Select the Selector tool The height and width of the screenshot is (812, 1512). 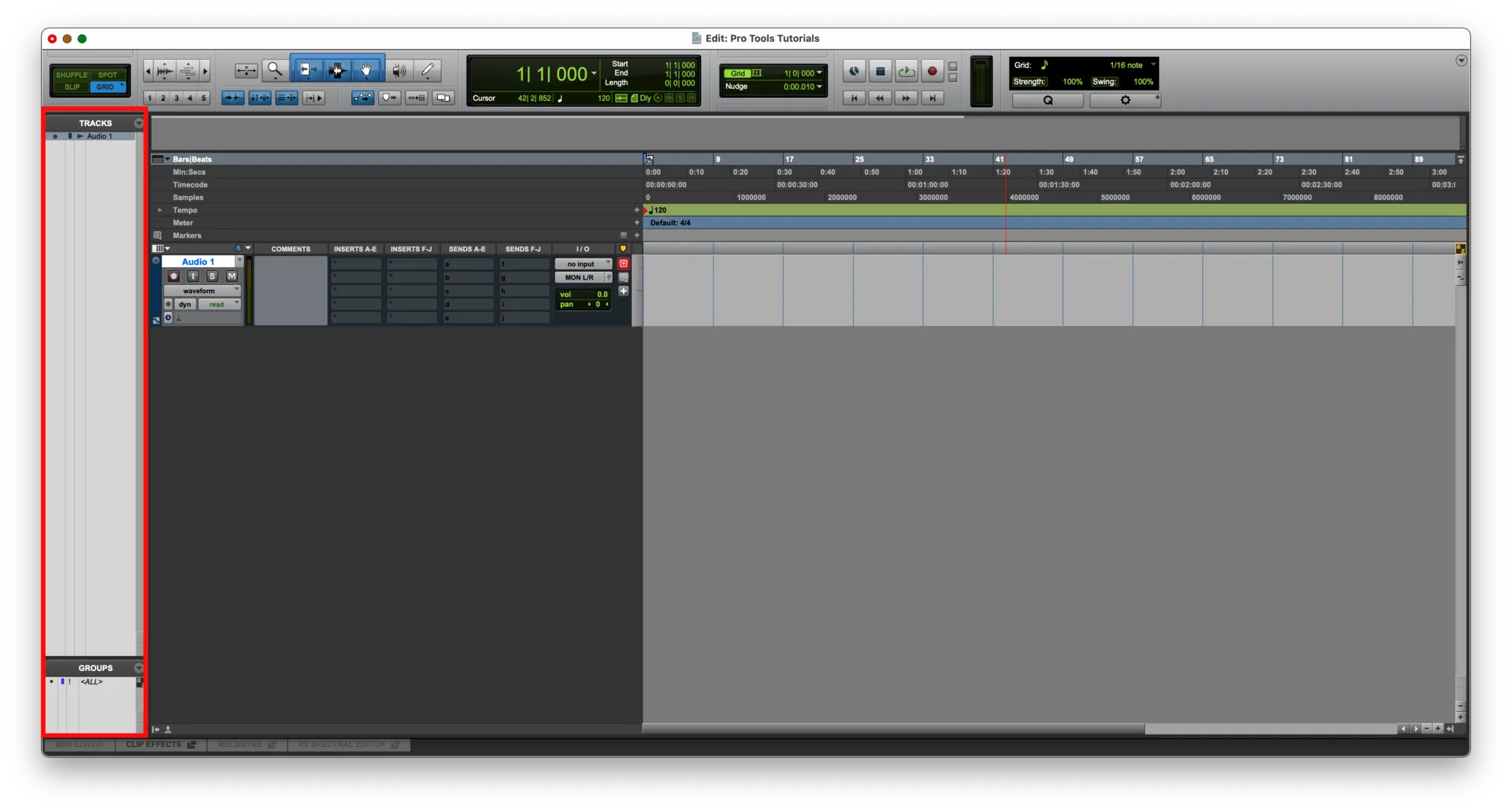(x=338, y=70)
